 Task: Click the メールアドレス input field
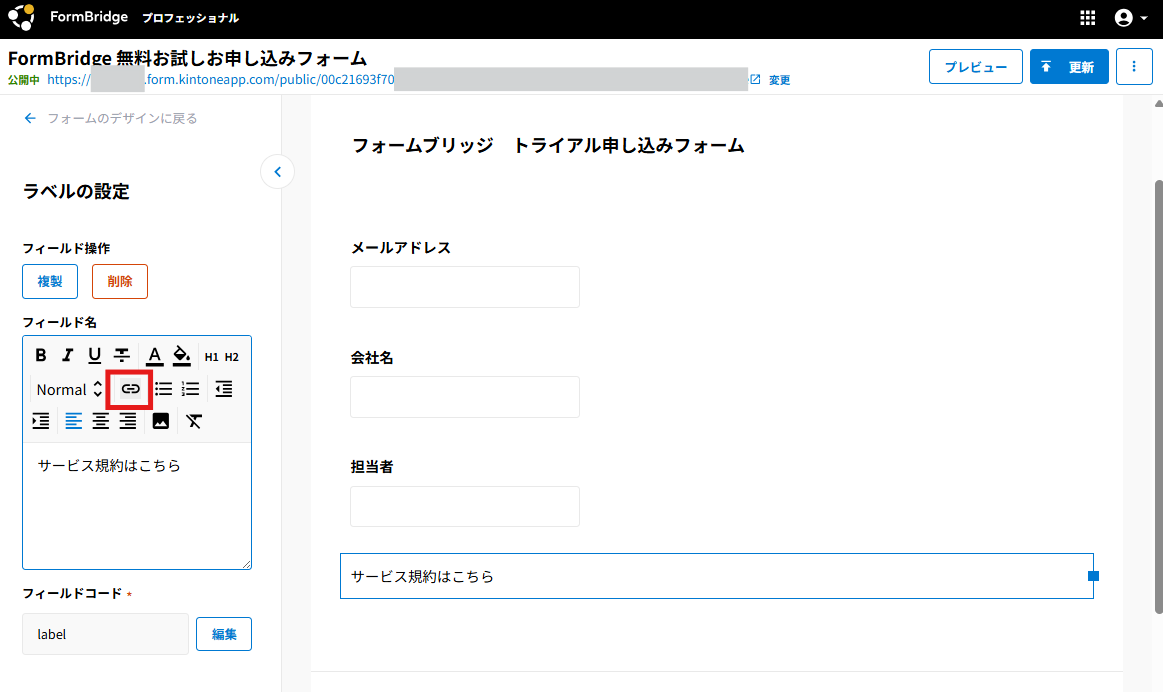pos(465,287)
